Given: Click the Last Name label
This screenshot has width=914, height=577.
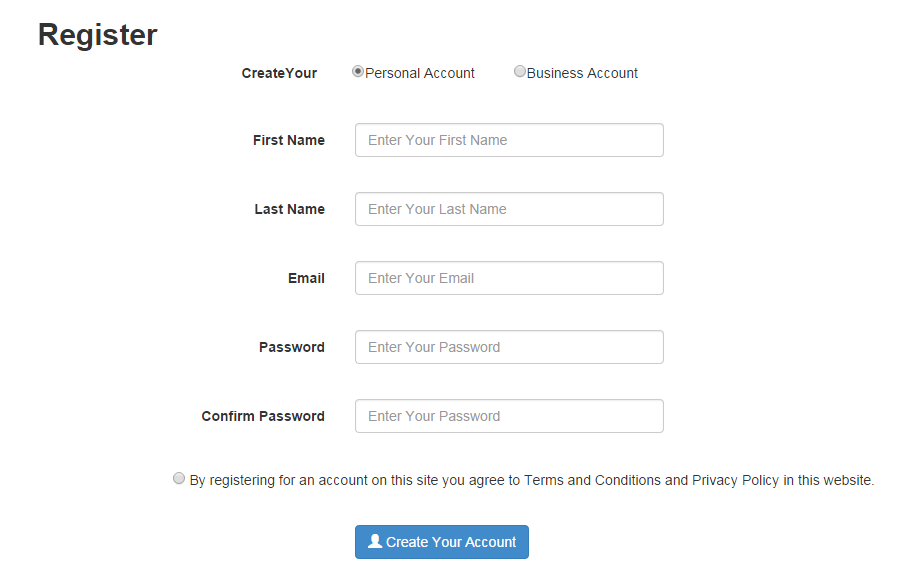Looking at the screenshot, I should click(x=289, y=209).
